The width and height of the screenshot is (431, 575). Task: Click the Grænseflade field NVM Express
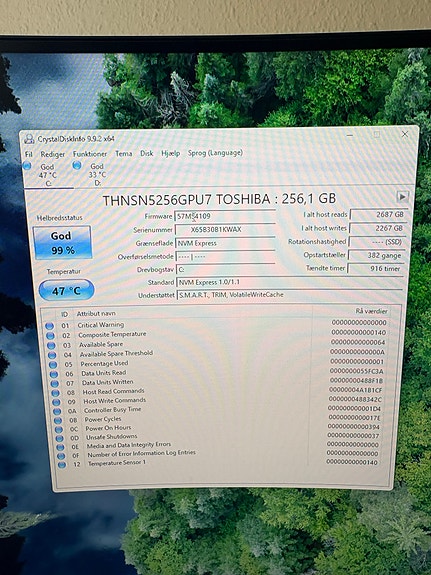point(225,243)
